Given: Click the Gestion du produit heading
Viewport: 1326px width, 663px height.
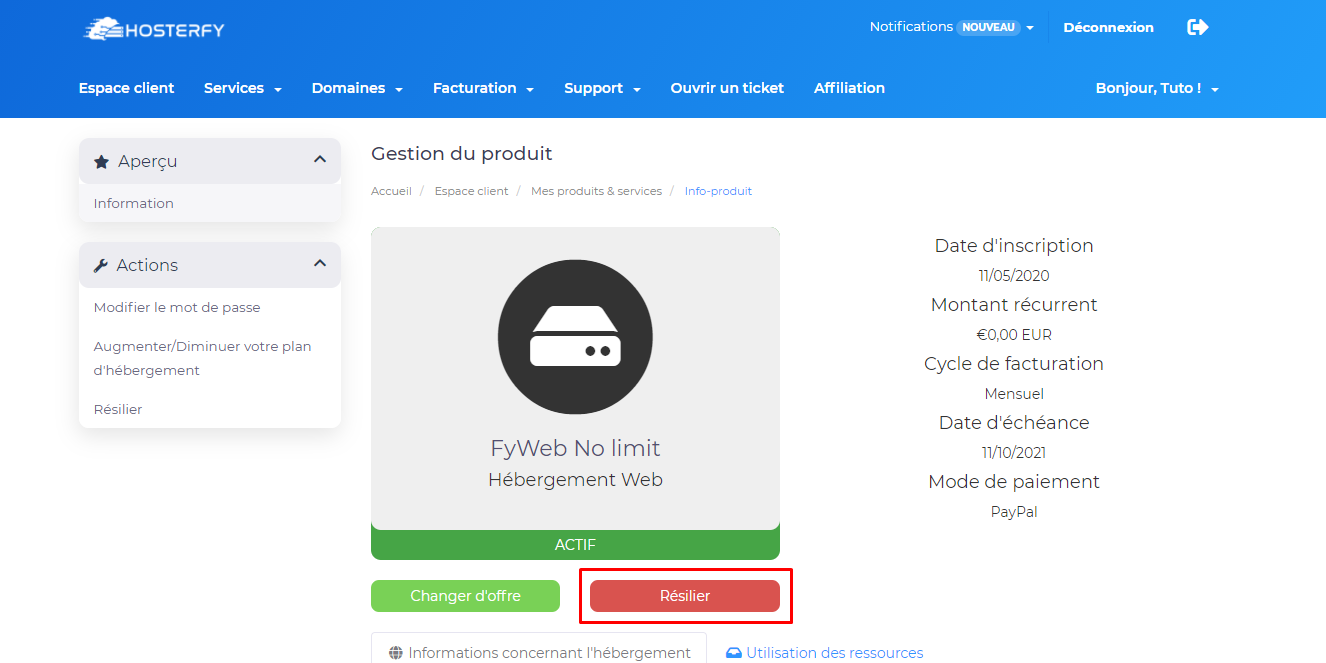Looking at the screenshot, I should [x=461, y=153].
